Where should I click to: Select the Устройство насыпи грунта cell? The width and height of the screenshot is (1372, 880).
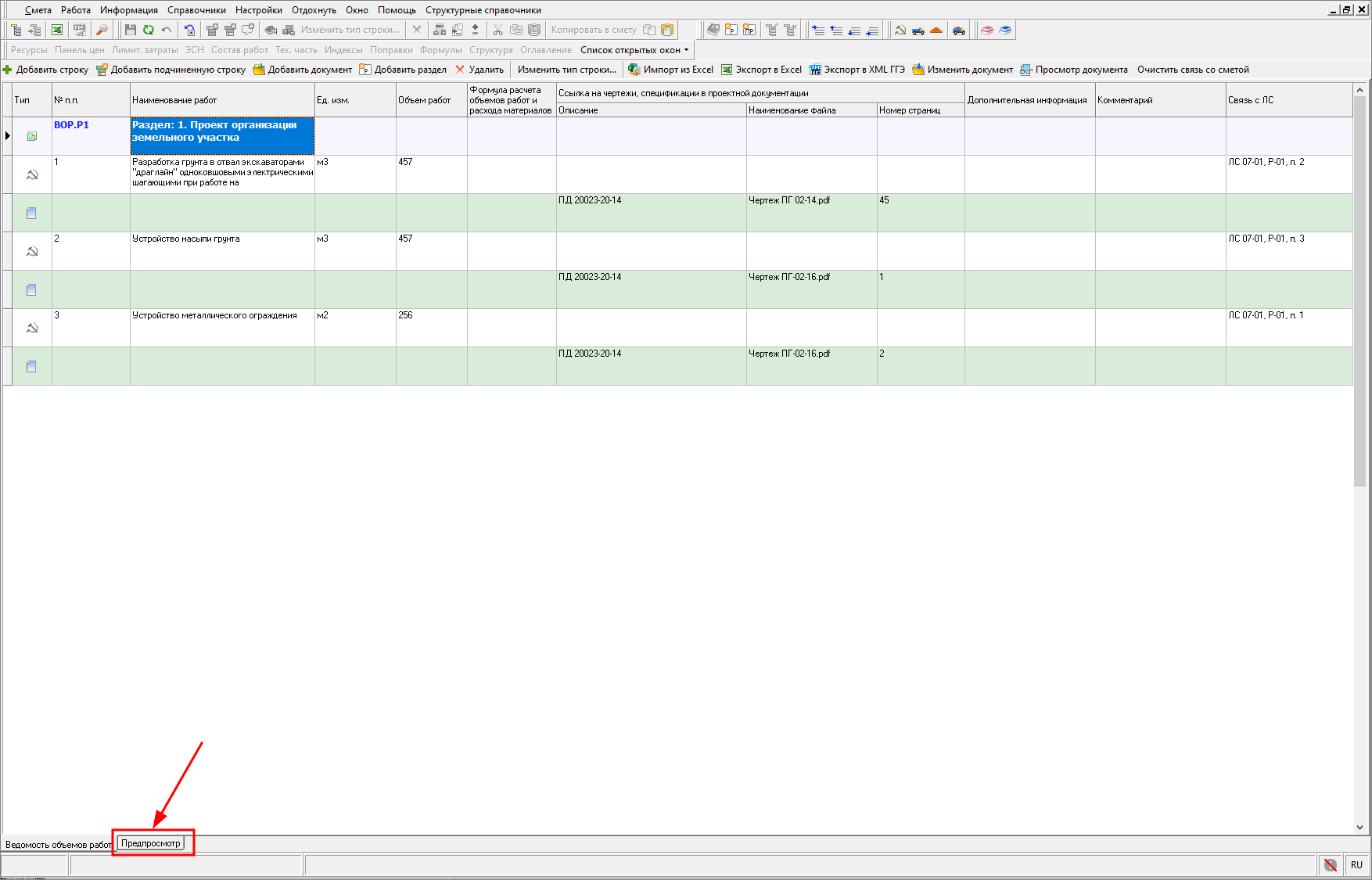pyautogui.click(x=221, y=250)
